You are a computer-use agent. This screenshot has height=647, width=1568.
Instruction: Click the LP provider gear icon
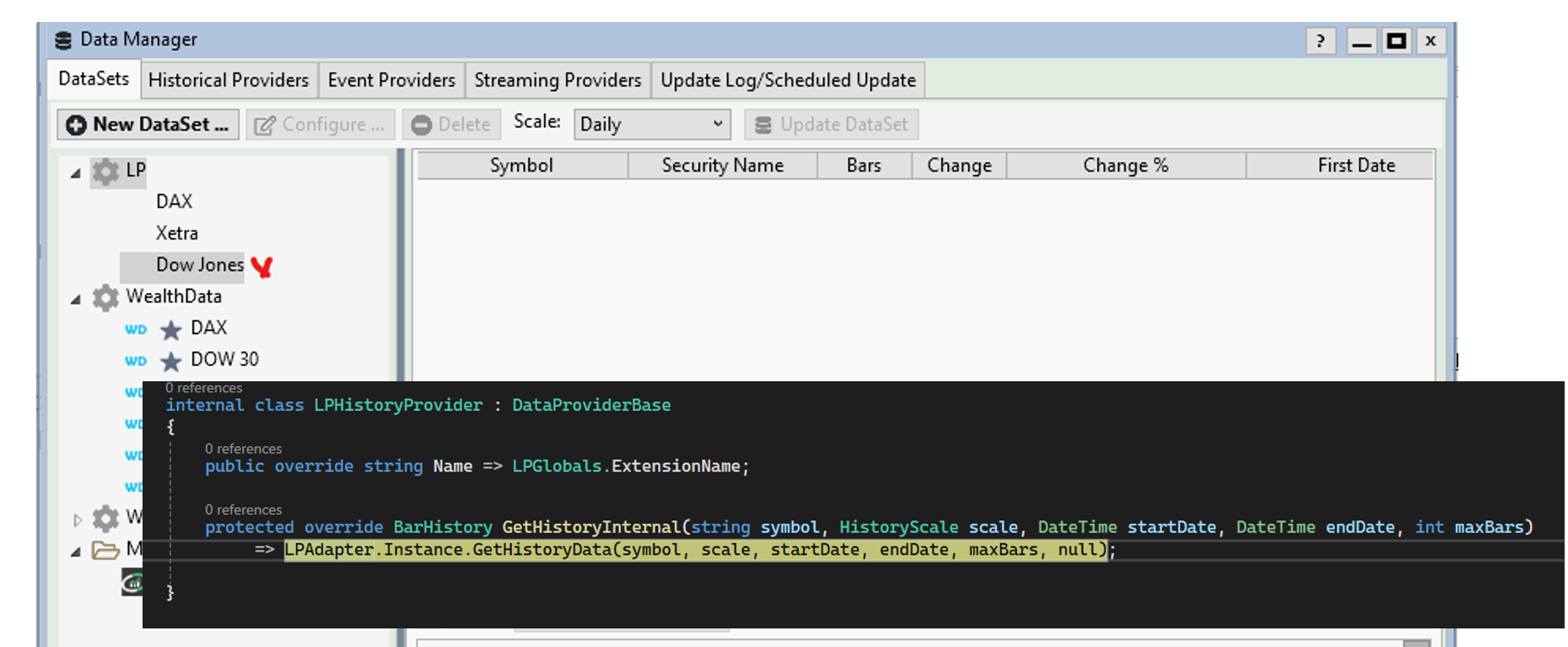105,171
